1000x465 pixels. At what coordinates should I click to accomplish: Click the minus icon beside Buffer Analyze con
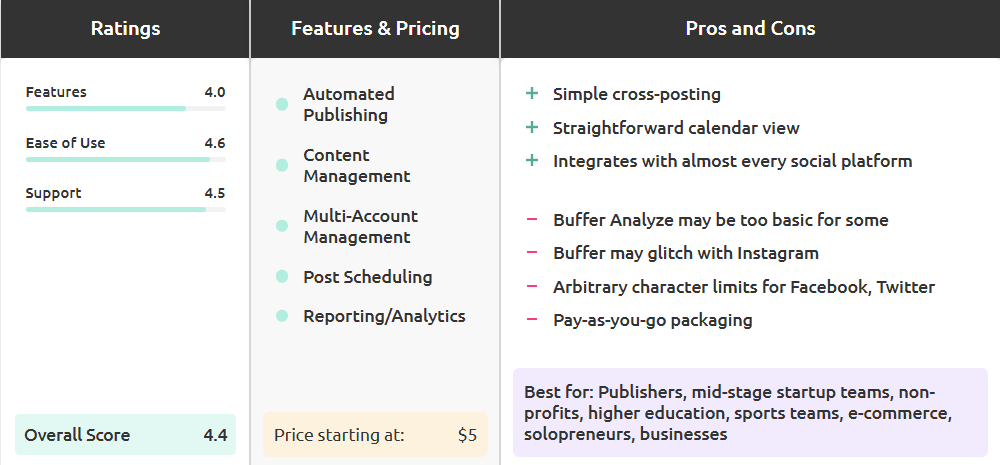pyautogui.click(x=532, y=220)
